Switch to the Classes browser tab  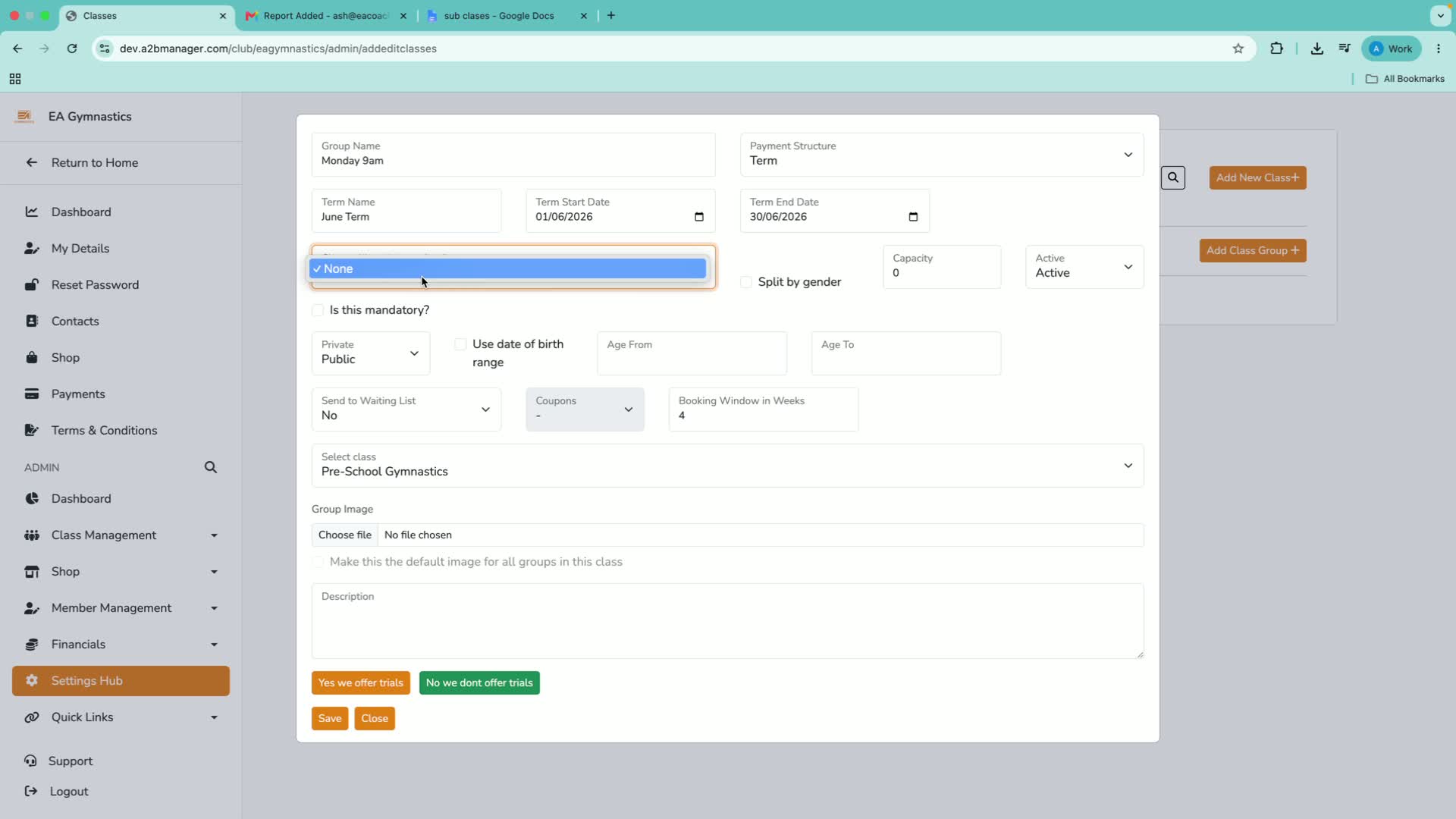tap(147, 16)
